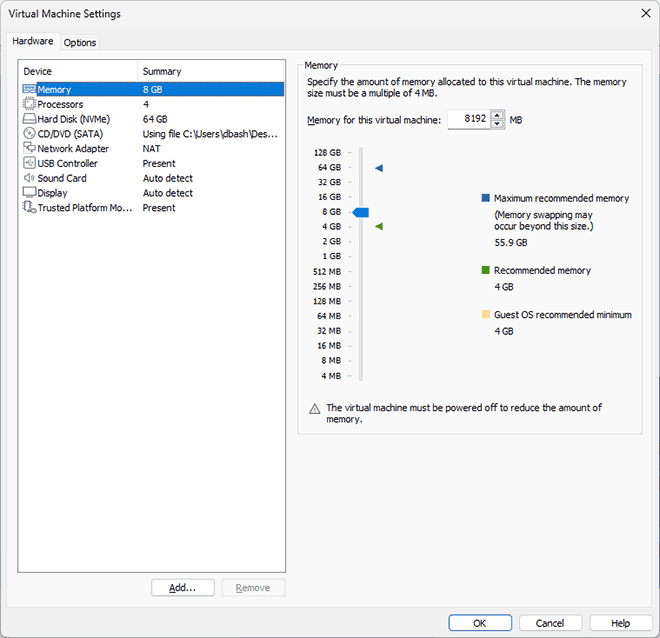Click the blue Maximum recommended memory legend square
660x638 pixels.
pyautogui.click(x=485, y=198)
